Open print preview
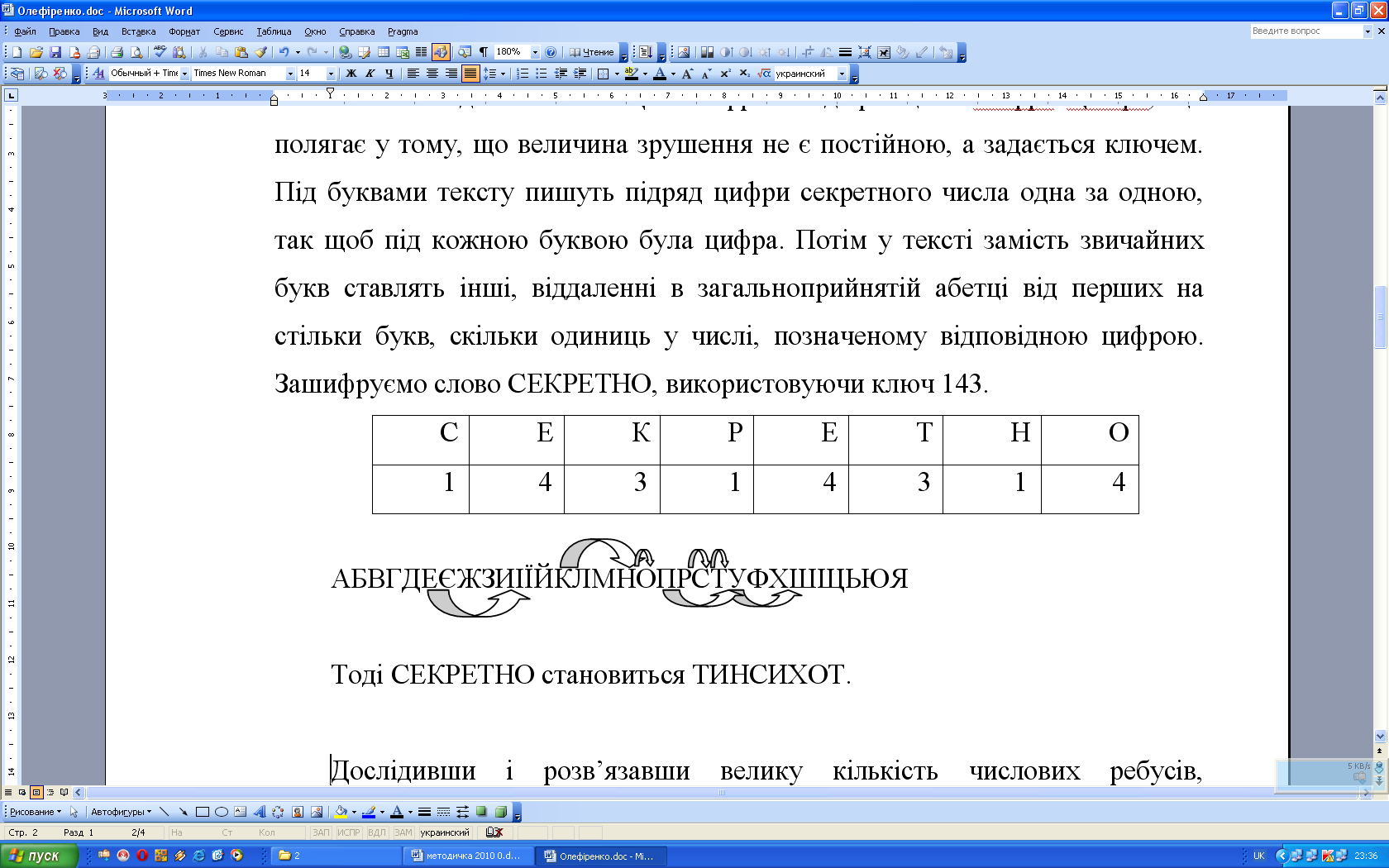The height and width of the screenshot is (868, 1389). (136, 52)
